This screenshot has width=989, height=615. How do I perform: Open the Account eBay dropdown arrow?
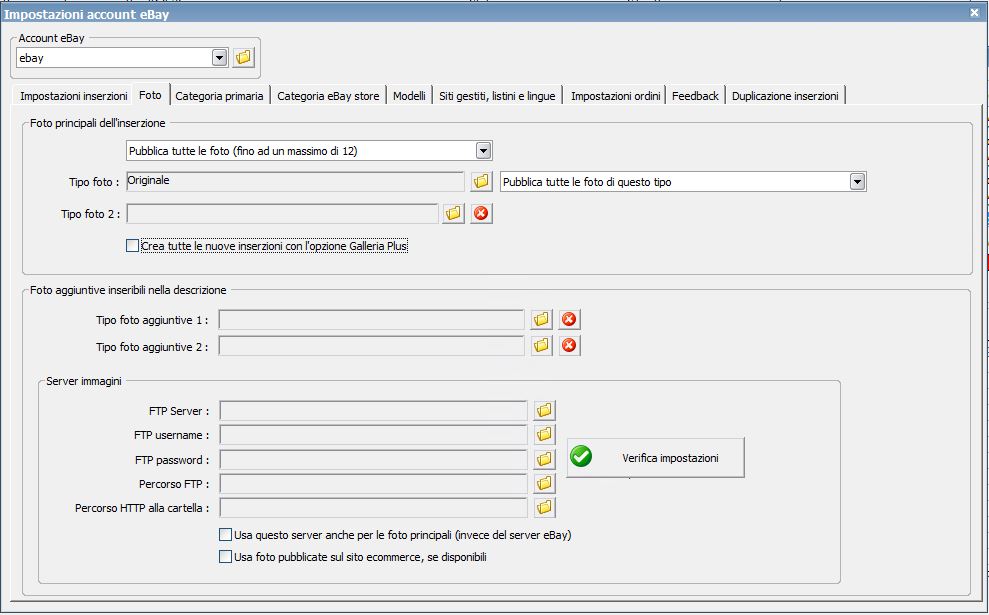(219, 58)
